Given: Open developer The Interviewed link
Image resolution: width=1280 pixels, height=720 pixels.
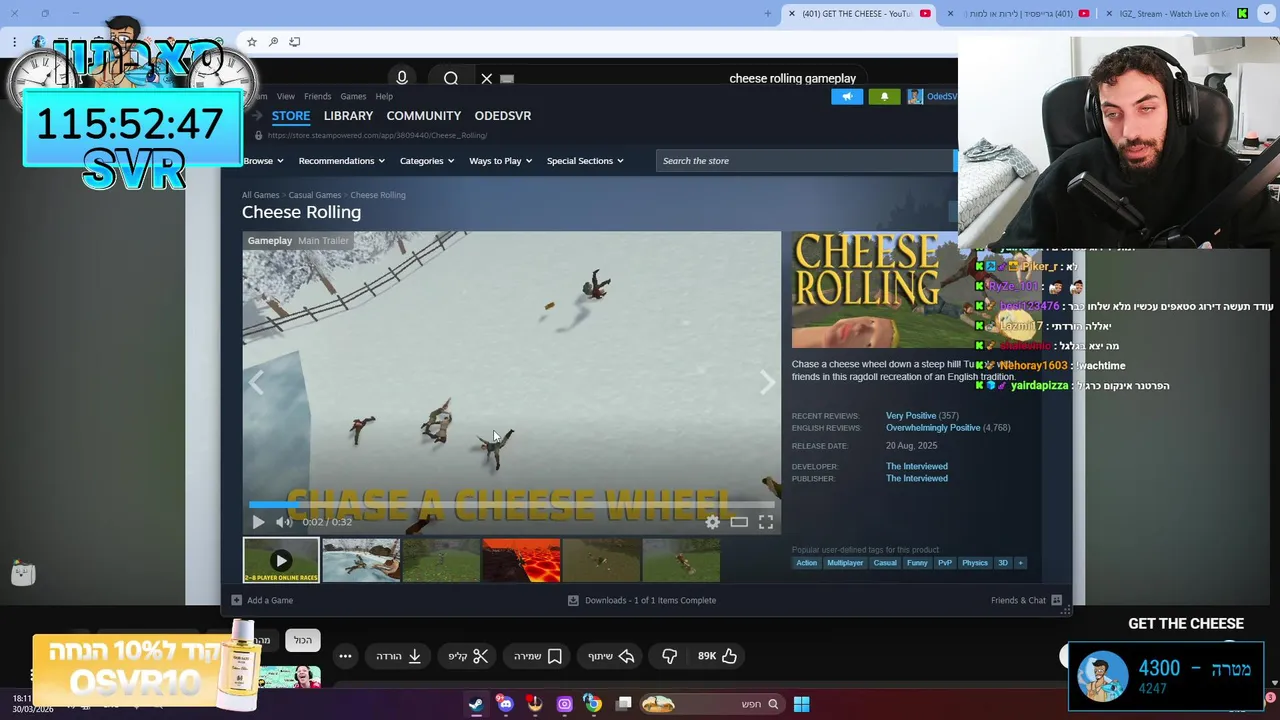Looking at the screenshot, I should tap(917, 467).
